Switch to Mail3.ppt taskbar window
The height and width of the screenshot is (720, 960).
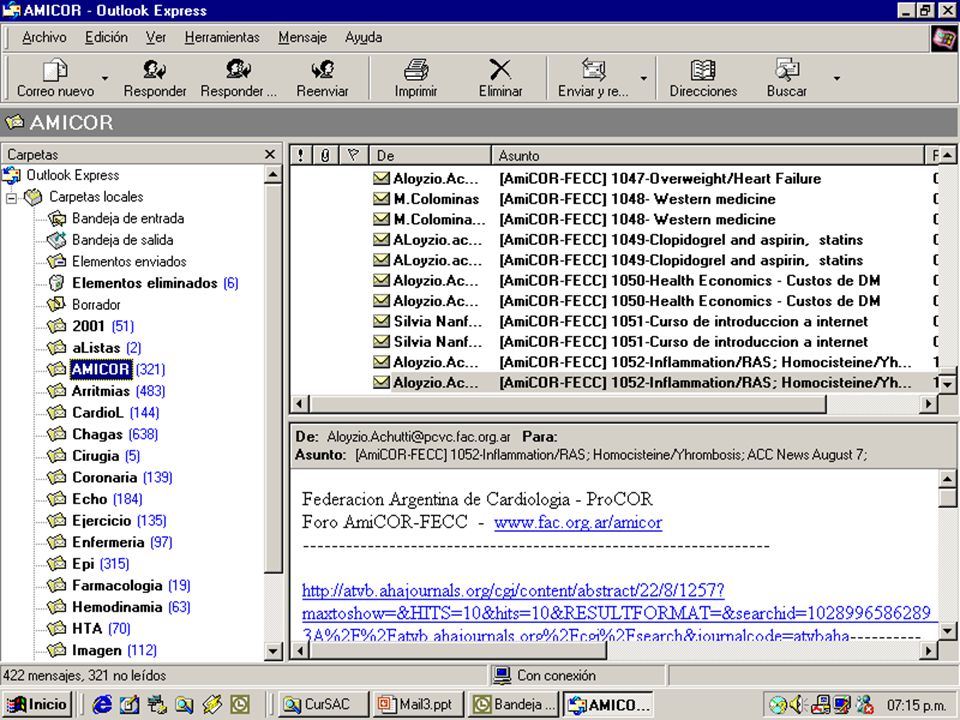point(419,705)
